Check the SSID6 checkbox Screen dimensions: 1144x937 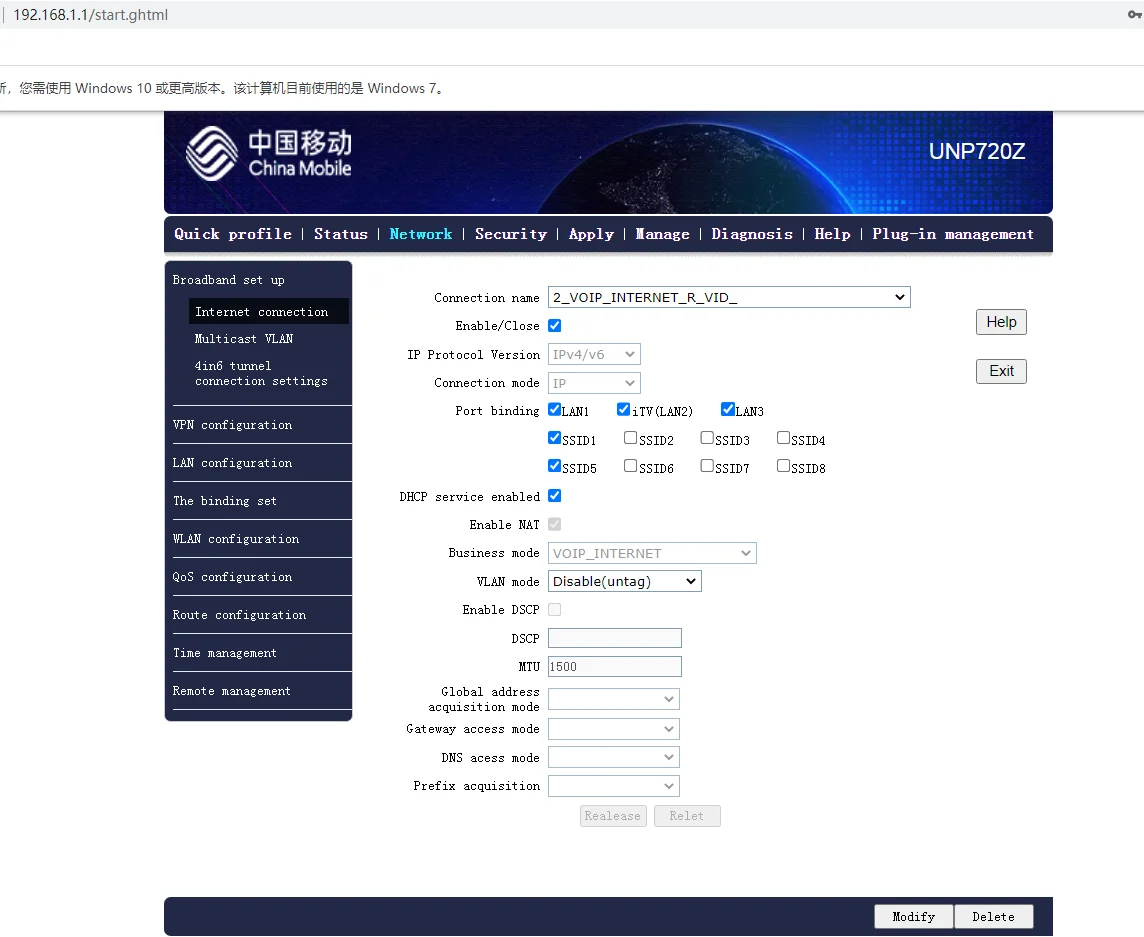[630, 466]
